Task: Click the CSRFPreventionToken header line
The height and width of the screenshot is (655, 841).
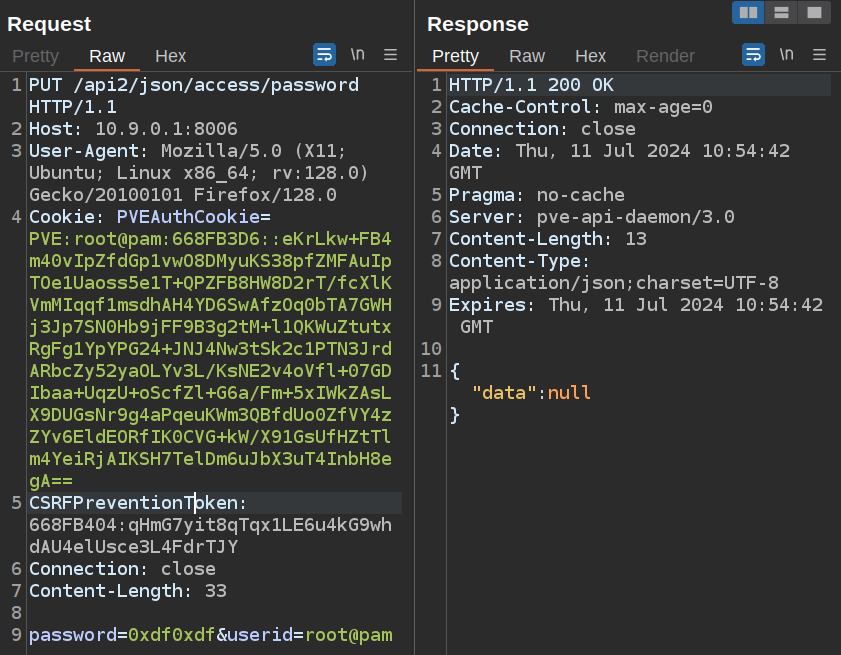Action: coord(138,502)
